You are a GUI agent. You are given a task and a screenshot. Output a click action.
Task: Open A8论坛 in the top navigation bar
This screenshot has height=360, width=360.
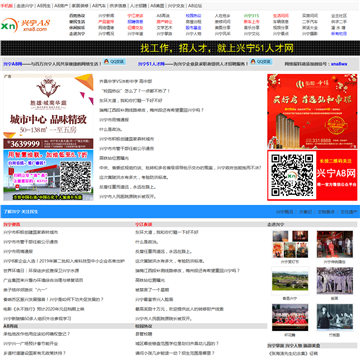[195, 6]
